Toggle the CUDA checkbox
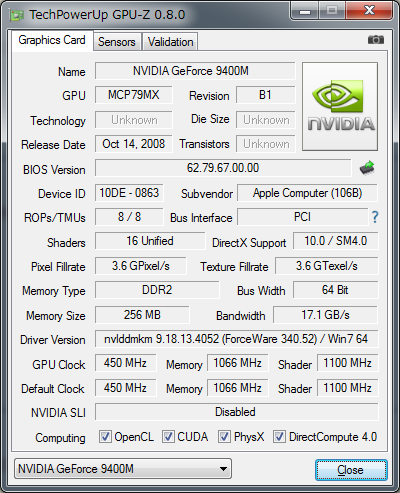Screen dimensions: 400x493 click(168, 436)
